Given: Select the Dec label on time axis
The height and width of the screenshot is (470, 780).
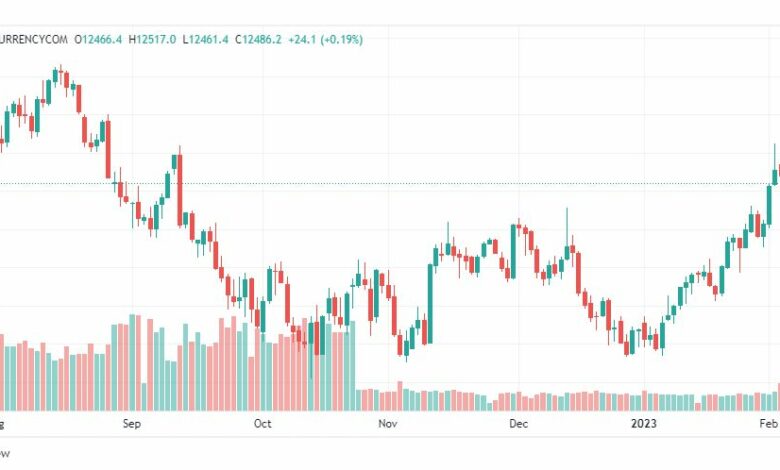Looking at the screenshot, I should coord(518,424).
